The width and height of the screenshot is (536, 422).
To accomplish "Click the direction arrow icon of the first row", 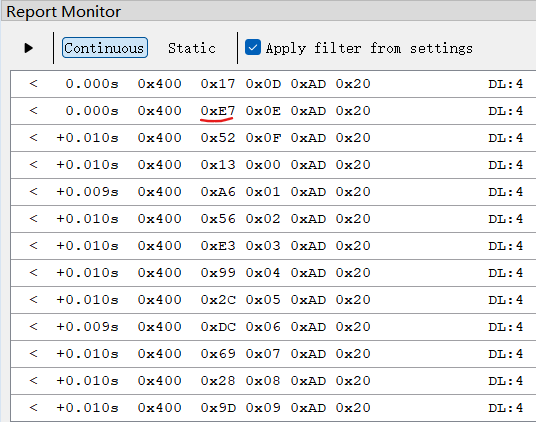I will point(33,83).
